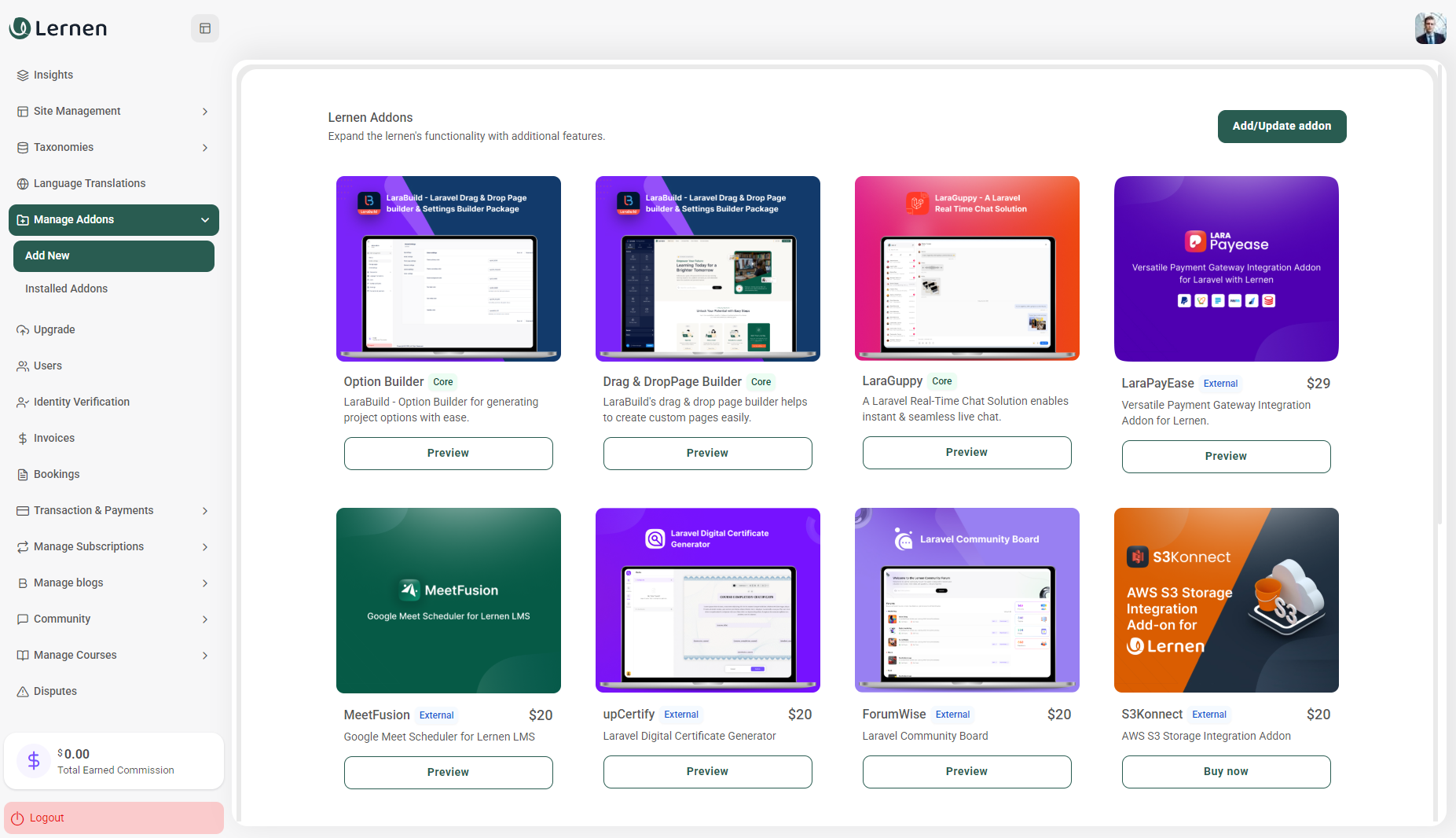
Task: Preview the LaraGuppy addon
Action: pos(966,453)
